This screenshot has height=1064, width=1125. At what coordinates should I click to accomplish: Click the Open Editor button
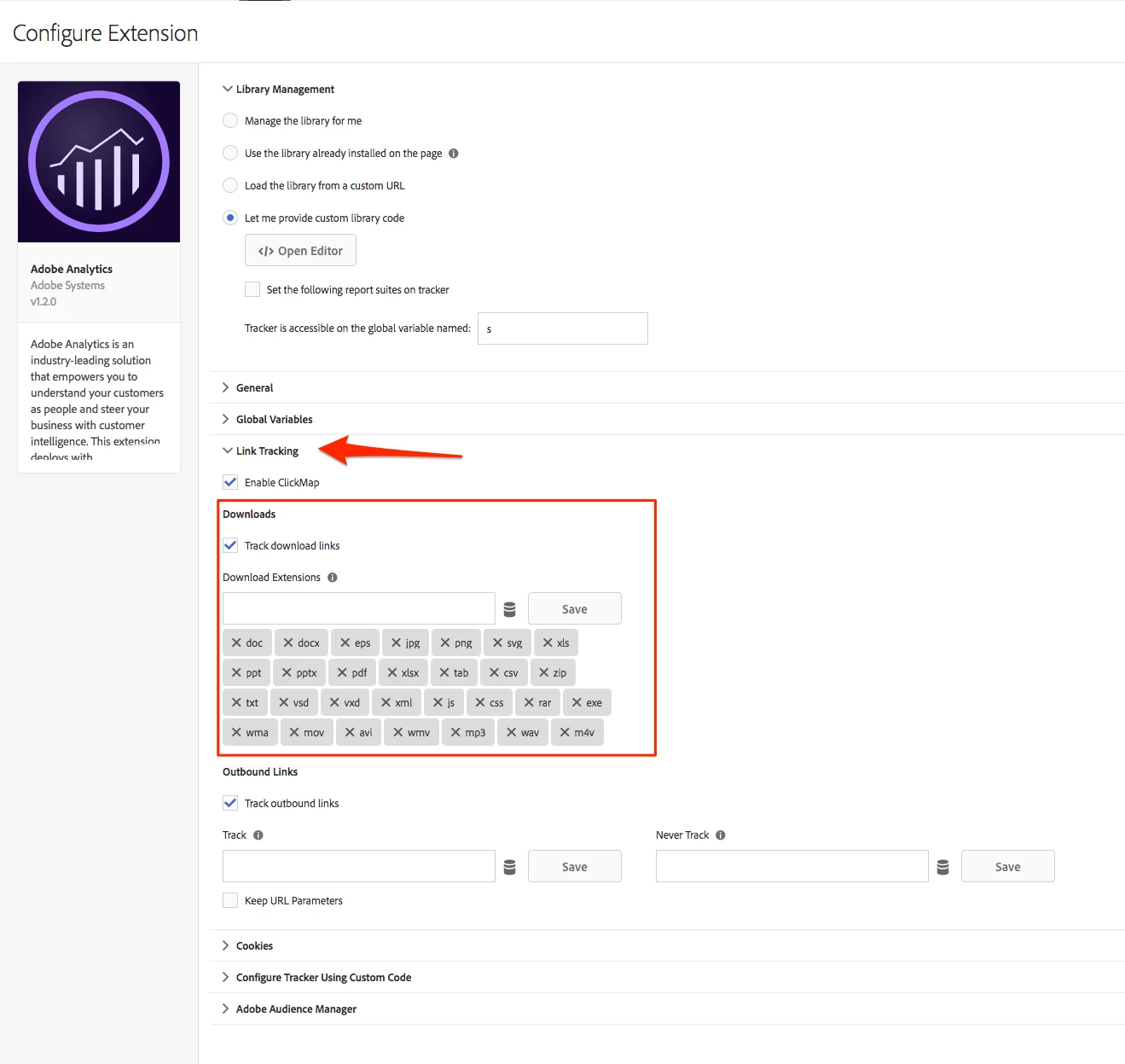[300, 251]
